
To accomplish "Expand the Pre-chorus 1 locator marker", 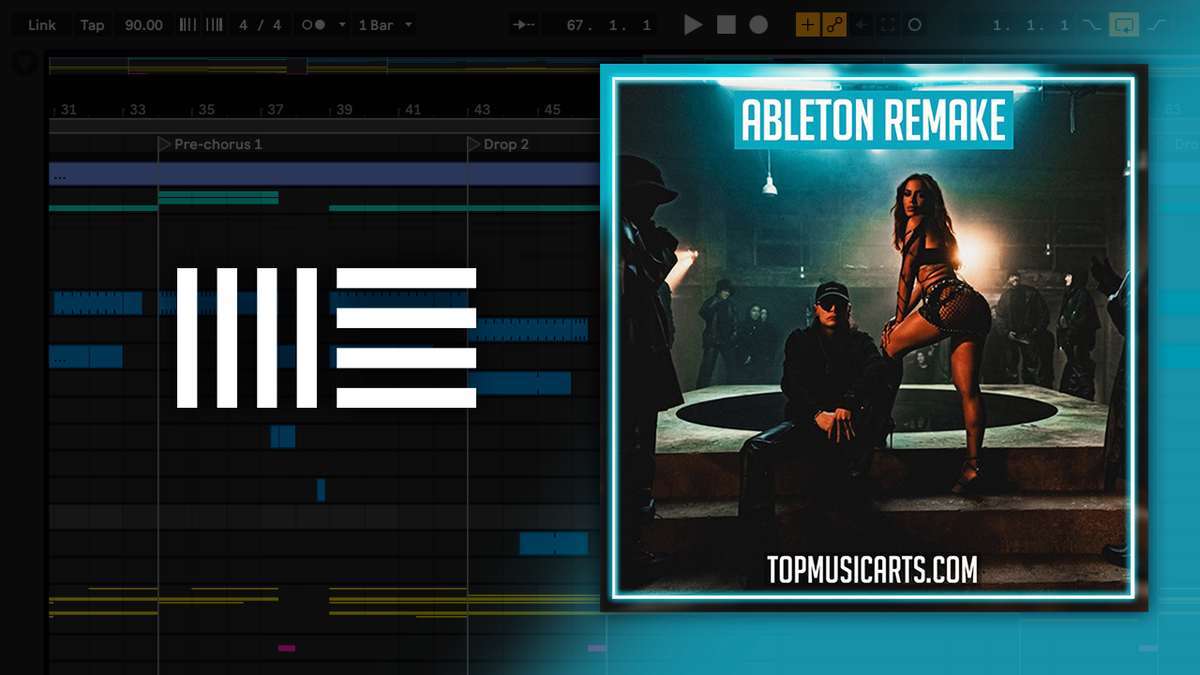I will [x=163, y=144].
